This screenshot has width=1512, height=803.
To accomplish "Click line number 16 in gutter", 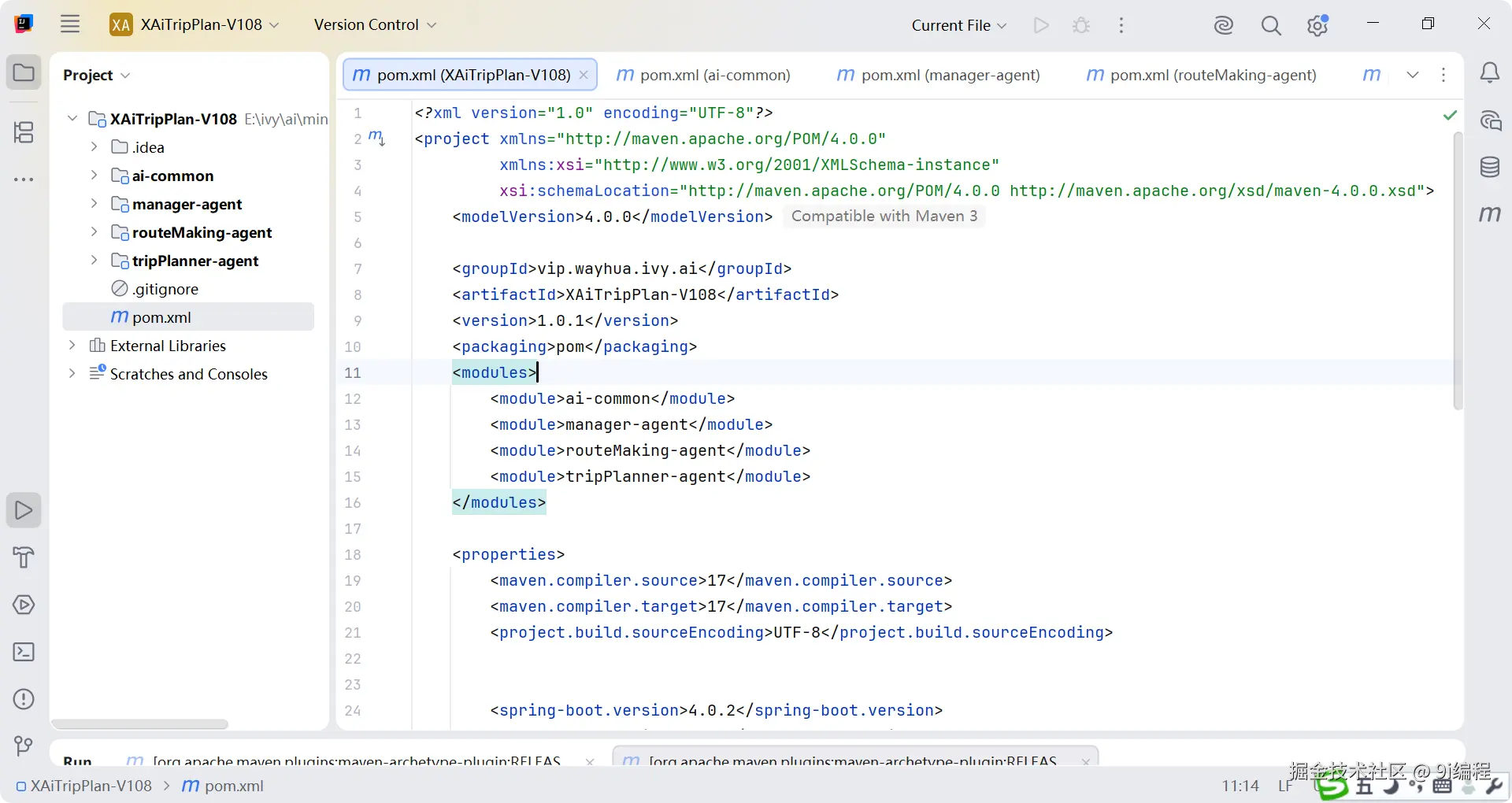I will pos(353,502).
